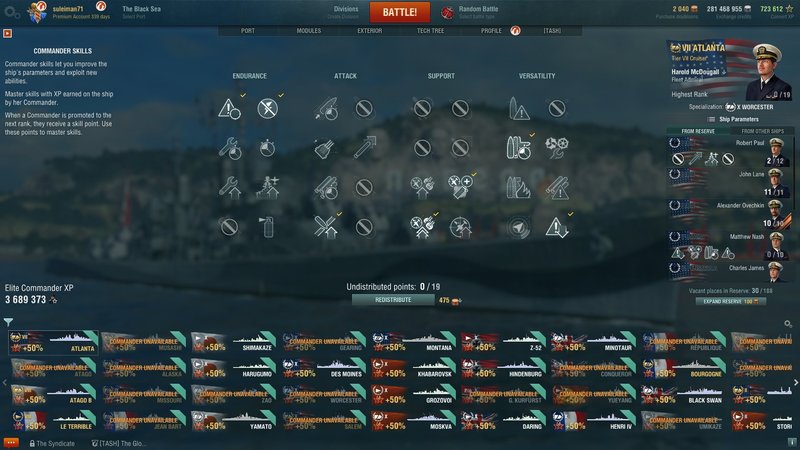Switch to the Tech Tree tab
Screen dimensions: 800x450
coord(430,31)
